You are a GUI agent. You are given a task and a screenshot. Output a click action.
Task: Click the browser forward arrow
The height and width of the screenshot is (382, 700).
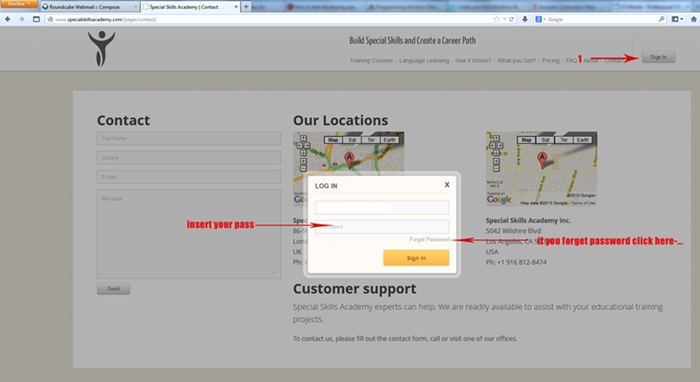tap(21, 19)
